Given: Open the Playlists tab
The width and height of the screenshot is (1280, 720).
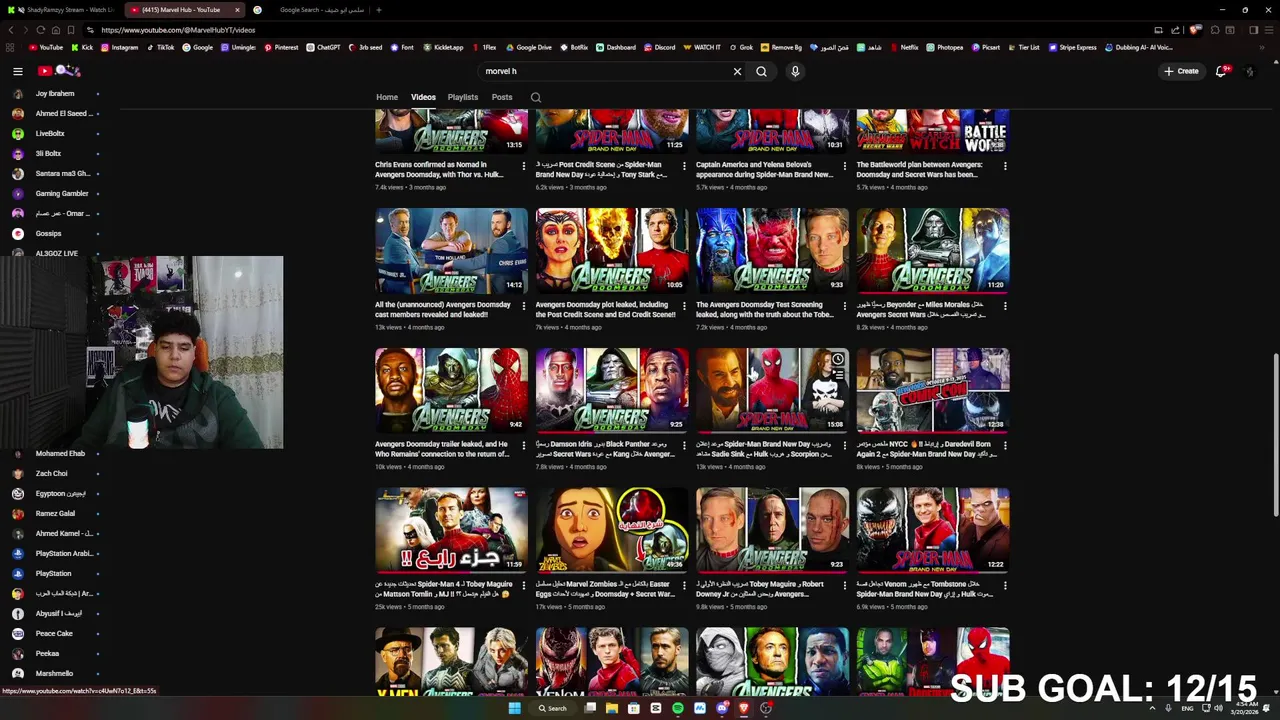Looking at the screenshot, I should pos(463,97).
